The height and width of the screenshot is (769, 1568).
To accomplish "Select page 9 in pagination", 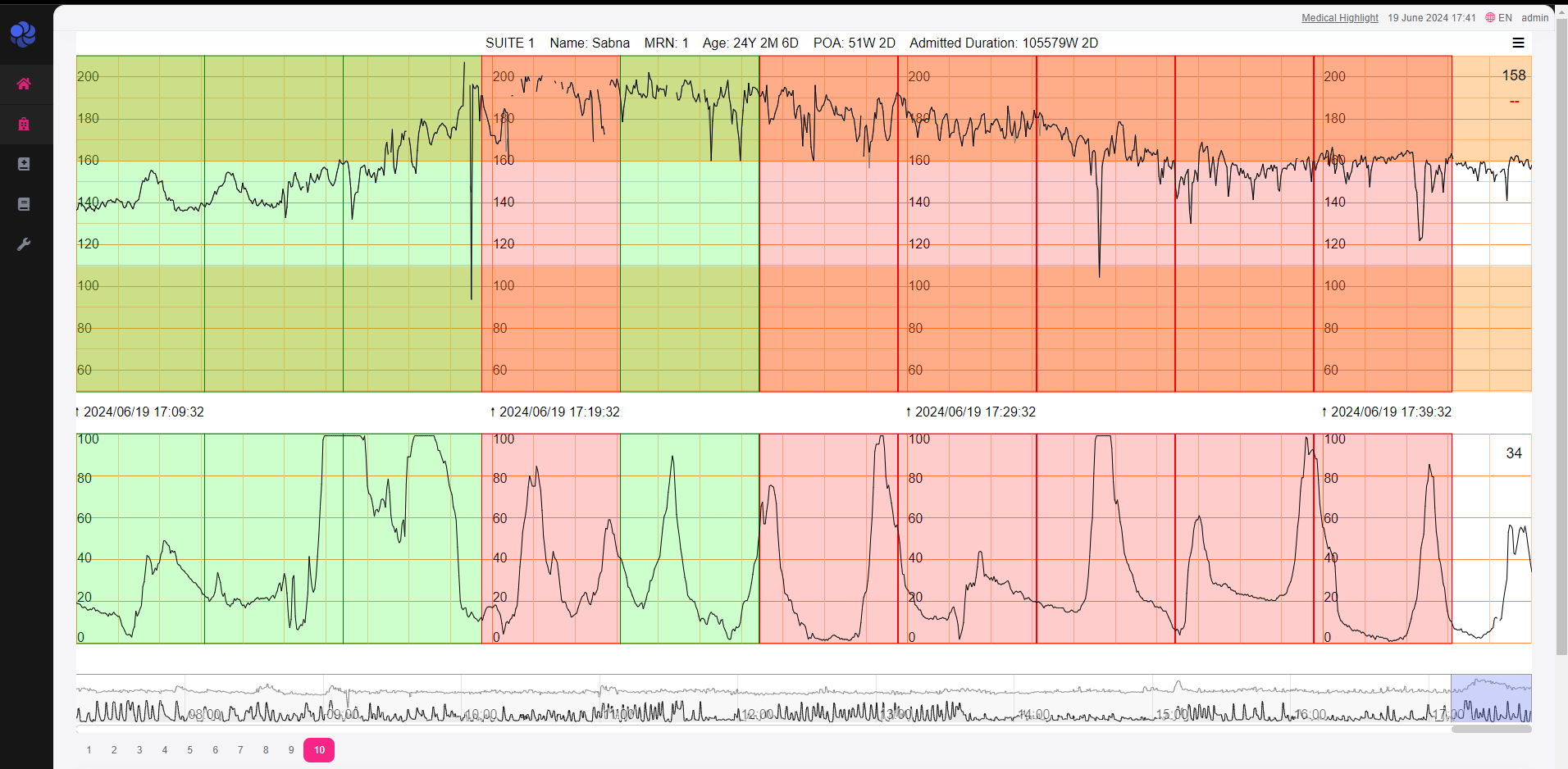I will [291, 750].
